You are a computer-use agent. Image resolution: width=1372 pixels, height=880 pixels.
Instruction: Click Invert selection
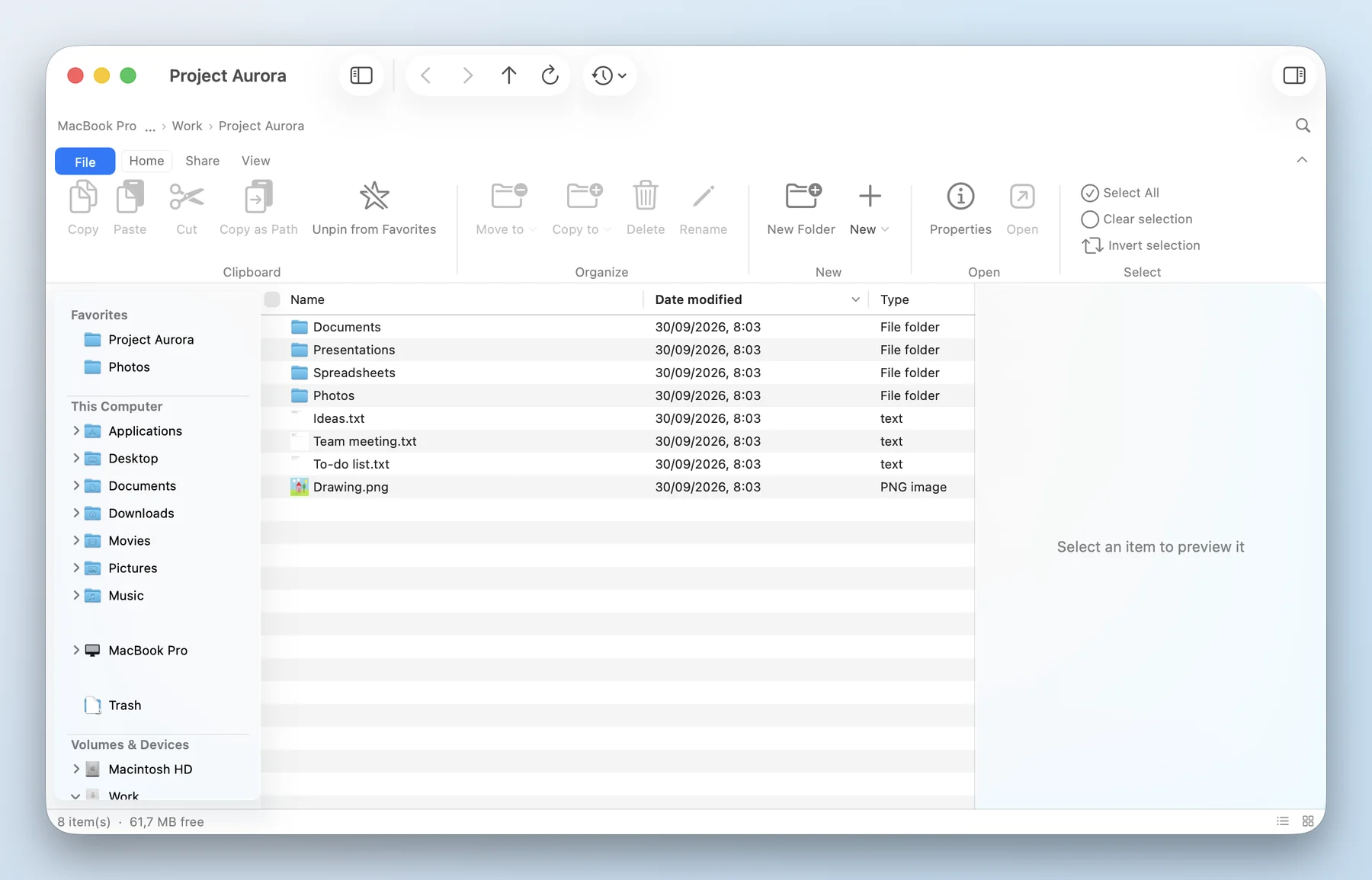pyautogui.click(x=1140, y=245)
